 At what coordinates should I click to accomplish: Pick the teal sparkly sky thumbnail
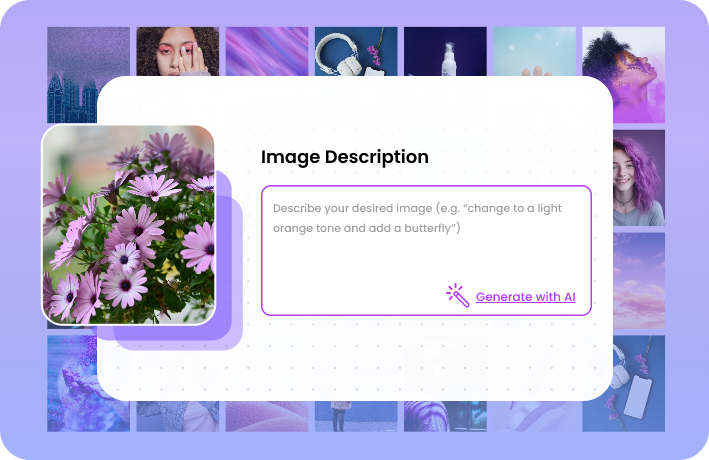click(534, 50)
